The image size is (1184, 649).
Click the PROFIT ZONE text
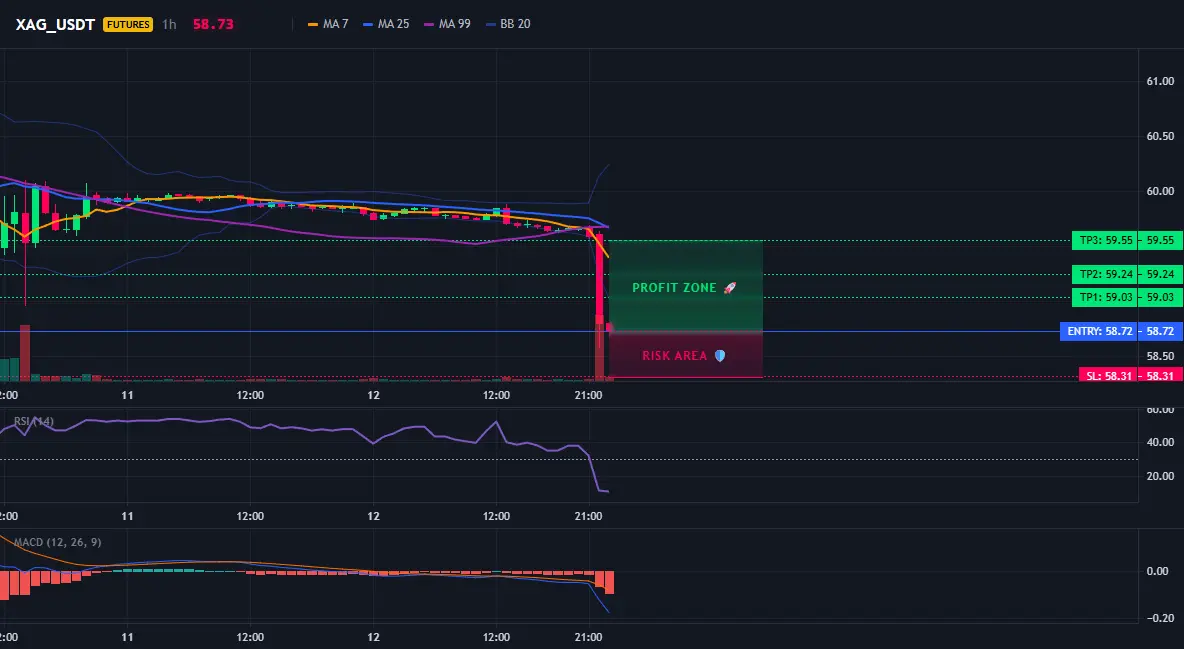[x=674, y=288]
